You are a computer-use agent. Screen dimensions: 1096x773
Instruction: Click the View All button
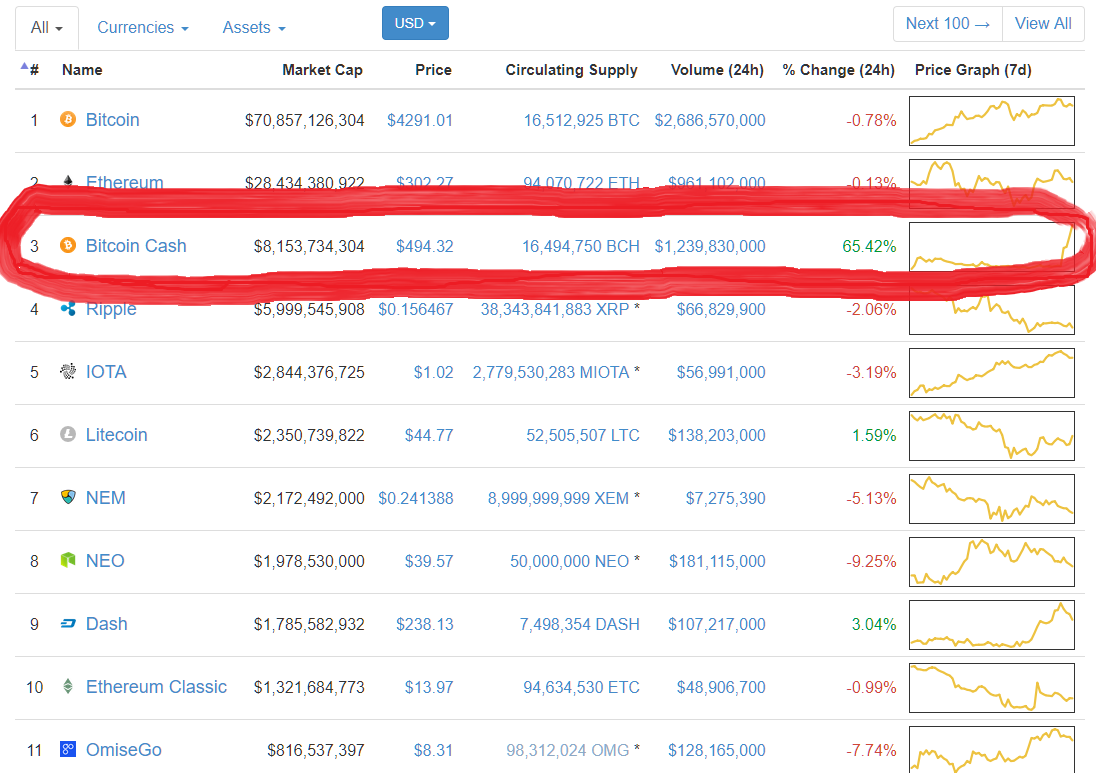point(1043,22)
